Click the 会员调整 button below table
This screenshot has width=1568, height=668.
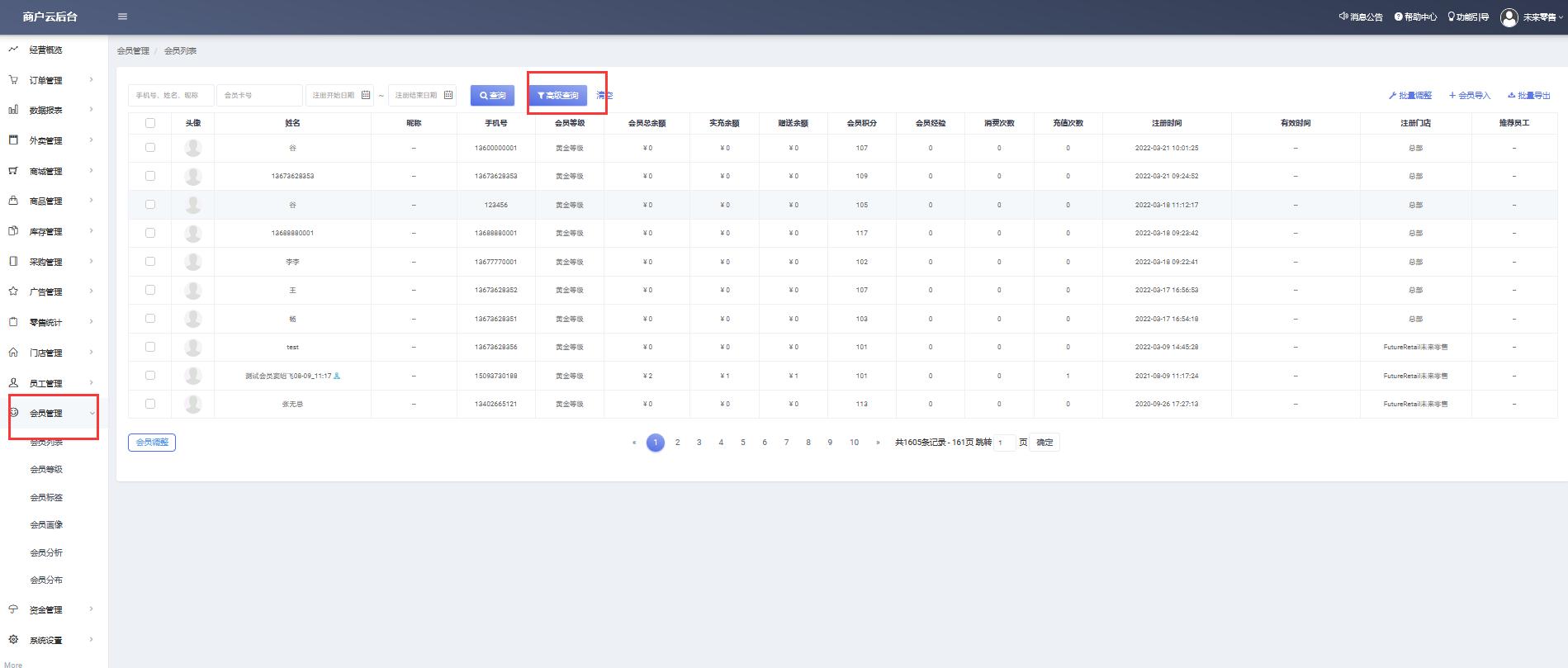[152, 443]
